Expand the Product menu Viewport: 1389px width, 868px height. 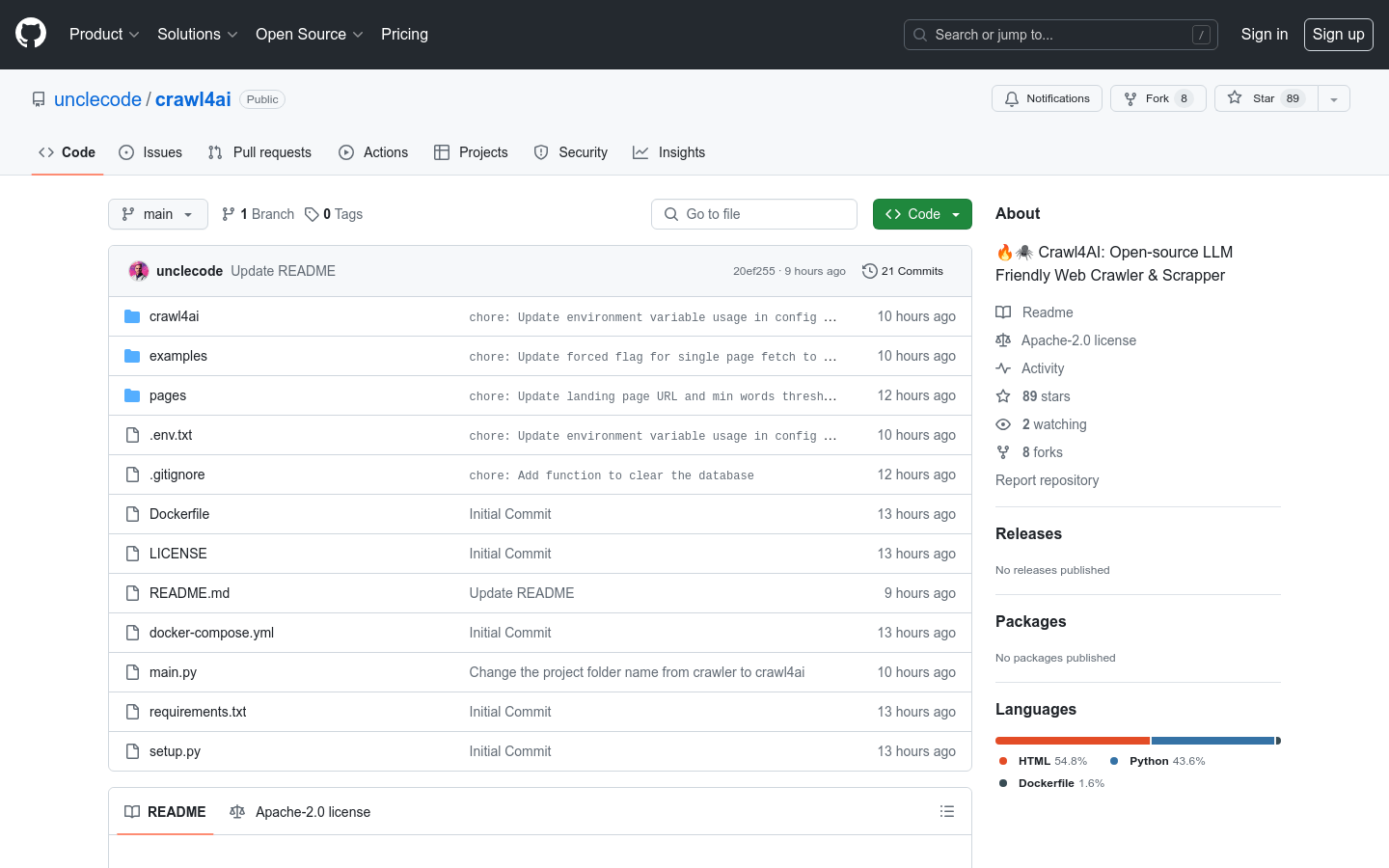pyautogui.click(x=104, y=34)
